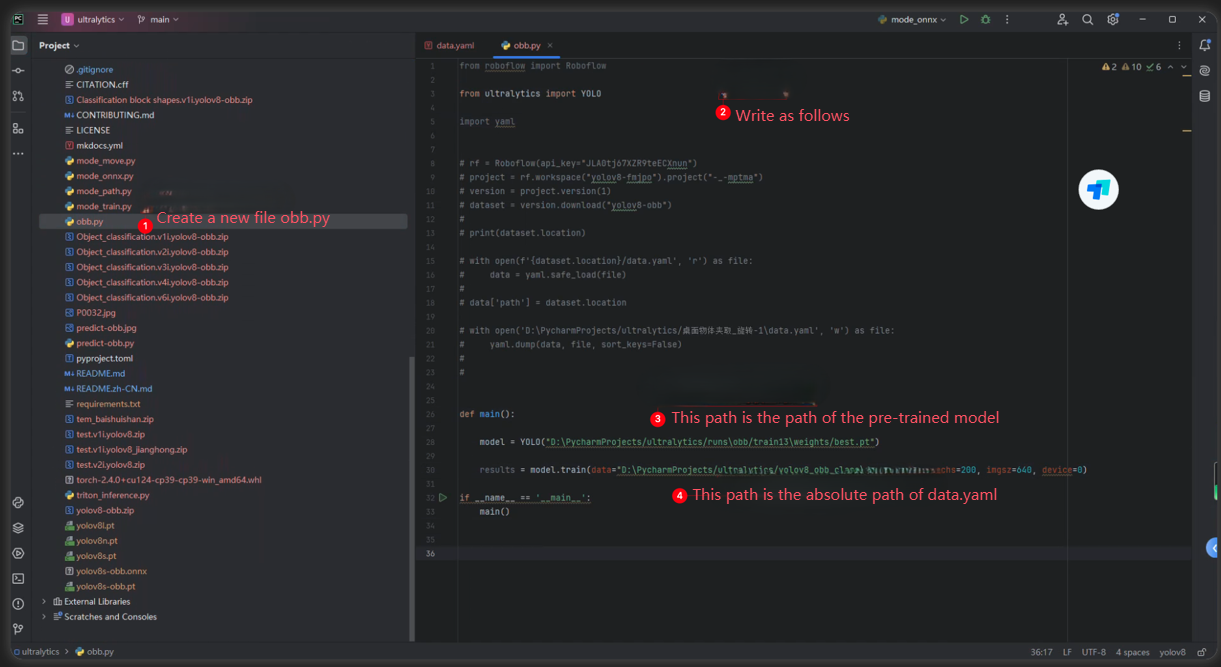Click obb.py in the breadcrumb bar
Viewport: 1221px width, 667px height.
tap(95, 652)
